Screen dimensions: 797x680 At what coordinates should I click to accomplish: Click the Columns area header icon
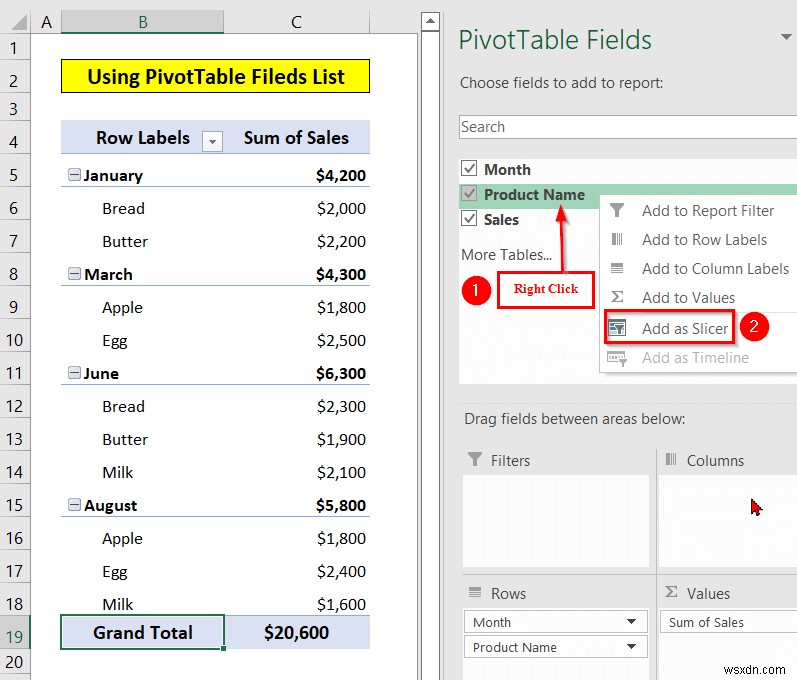point(671,459)
